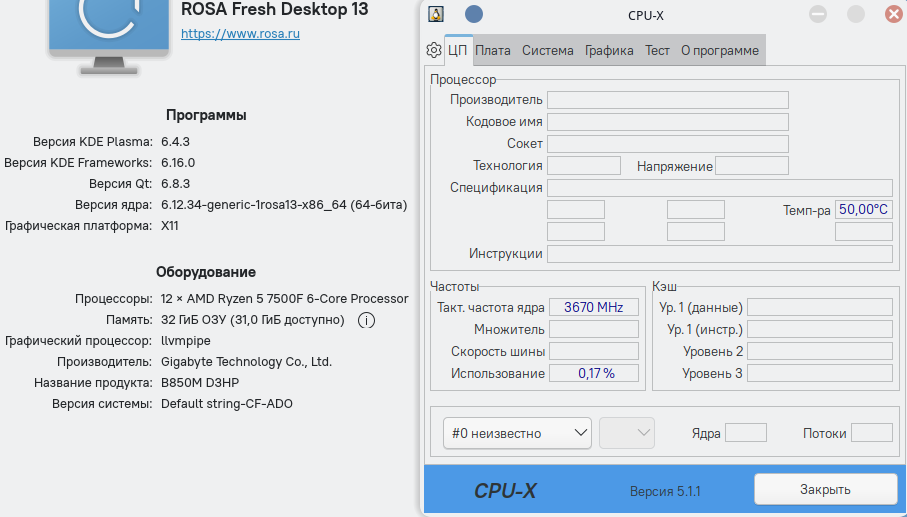Open CPU-X settings via the gear icon
This screenshot has height=517, width=907.
point(433,50)
